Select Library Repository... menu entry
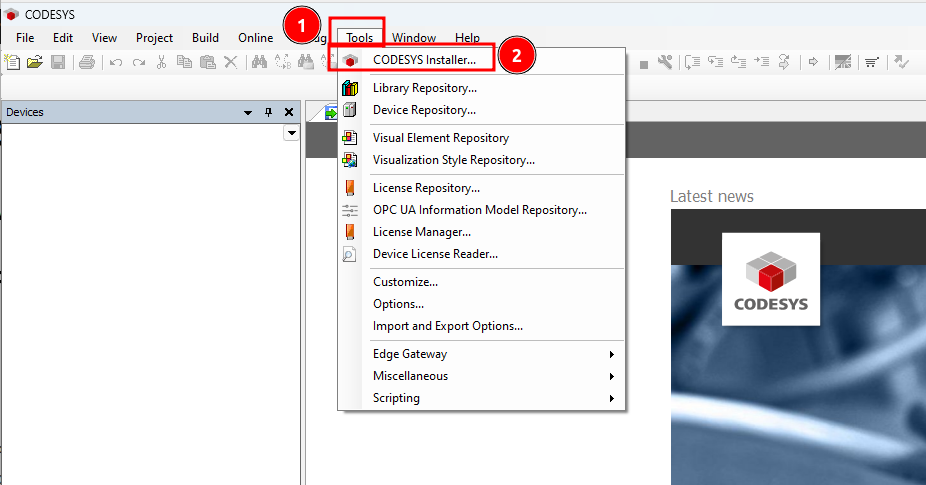This screenshot has height=485, width=926. [482, 88]
